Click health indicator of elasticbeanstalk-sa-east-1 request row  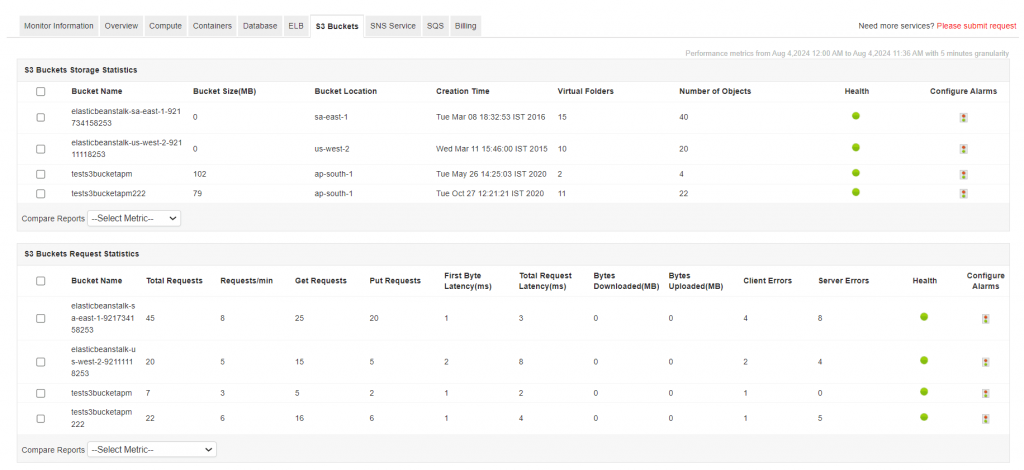pyautogui.click(x=924, y=317)
